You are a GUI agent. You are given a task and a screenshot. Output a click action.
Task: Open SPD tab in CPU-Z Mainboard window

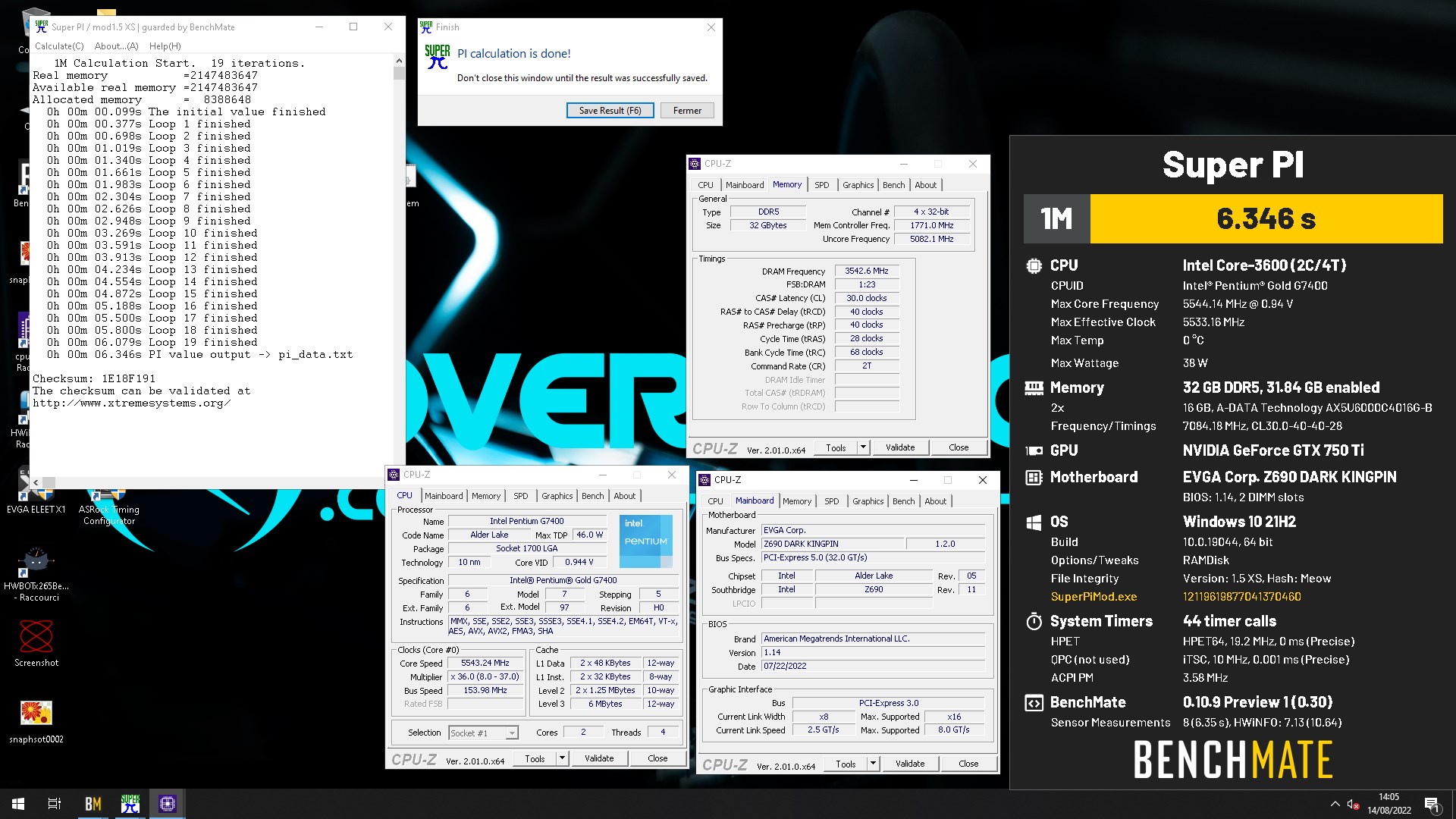tap(831, 501)
